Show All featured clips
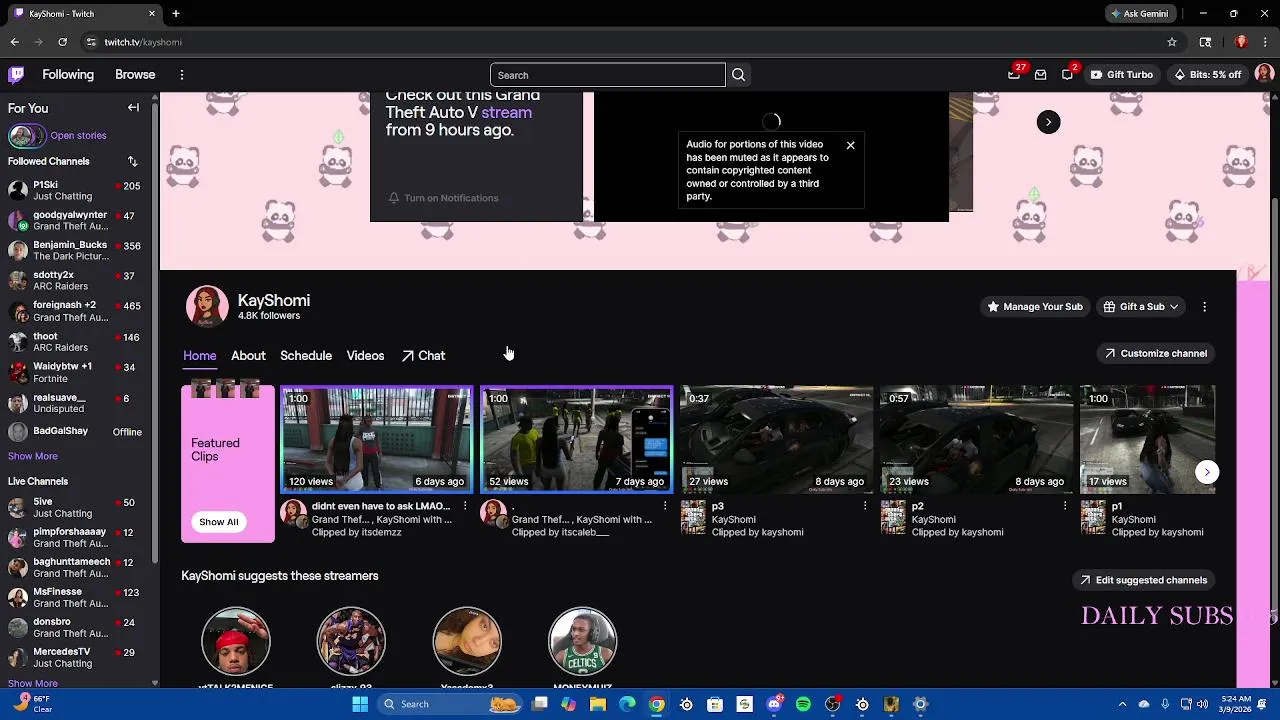This screenshot has width=1280, height=720. (218, 522)
